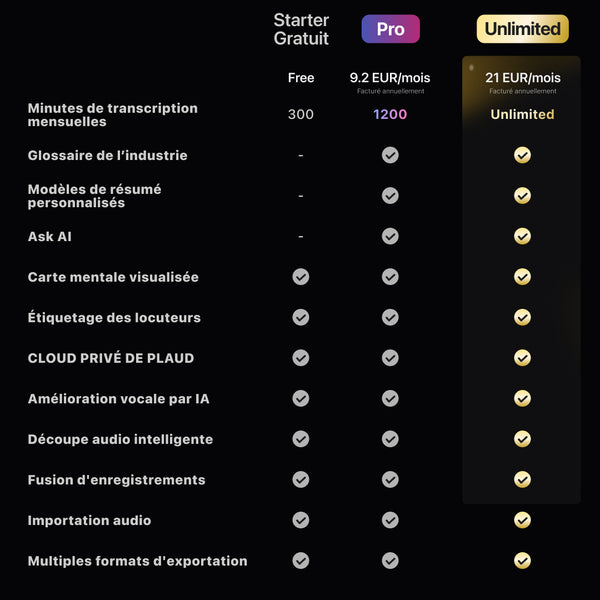The image size is (600, 600).
Task: Click Unlimited checkmark for CLOUD PRIVÉ DE PLAUD
Action: [522, 358]
